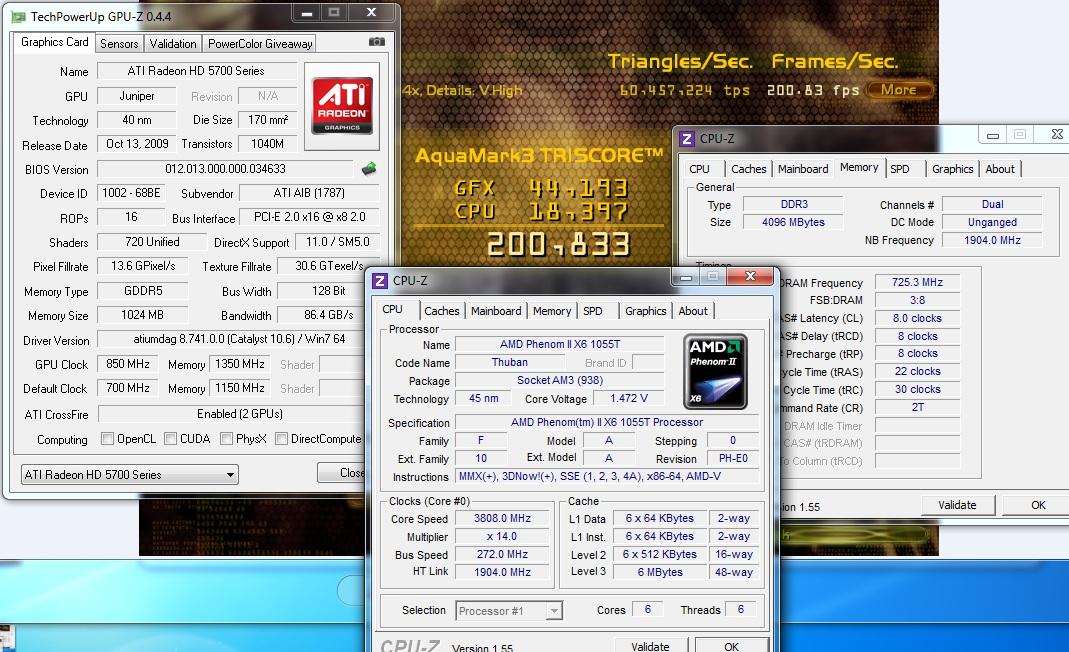Click the Level 3 cache value 6 MBytes
Image resolution: width=1069 pixels, height=652 pixels.
660,572
